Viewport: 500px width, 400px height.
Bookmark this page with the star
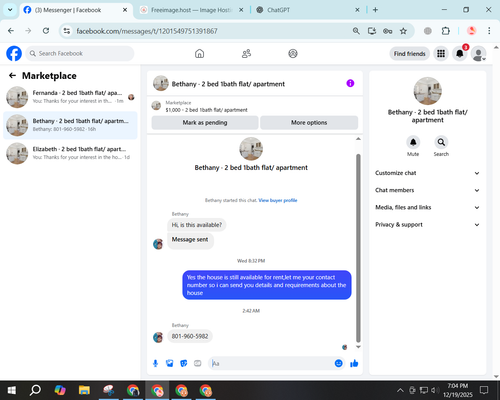tap(403, 31)
